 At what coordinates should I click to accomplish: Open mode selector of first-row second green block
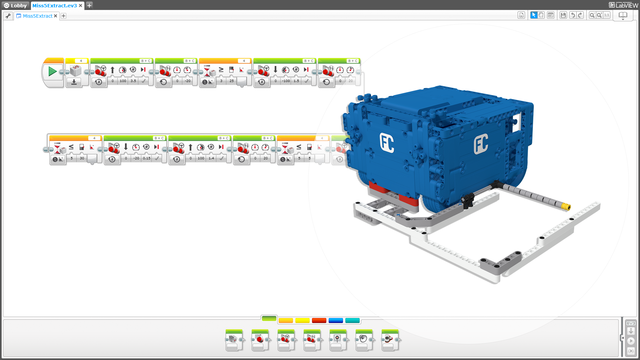coord(164,82)
